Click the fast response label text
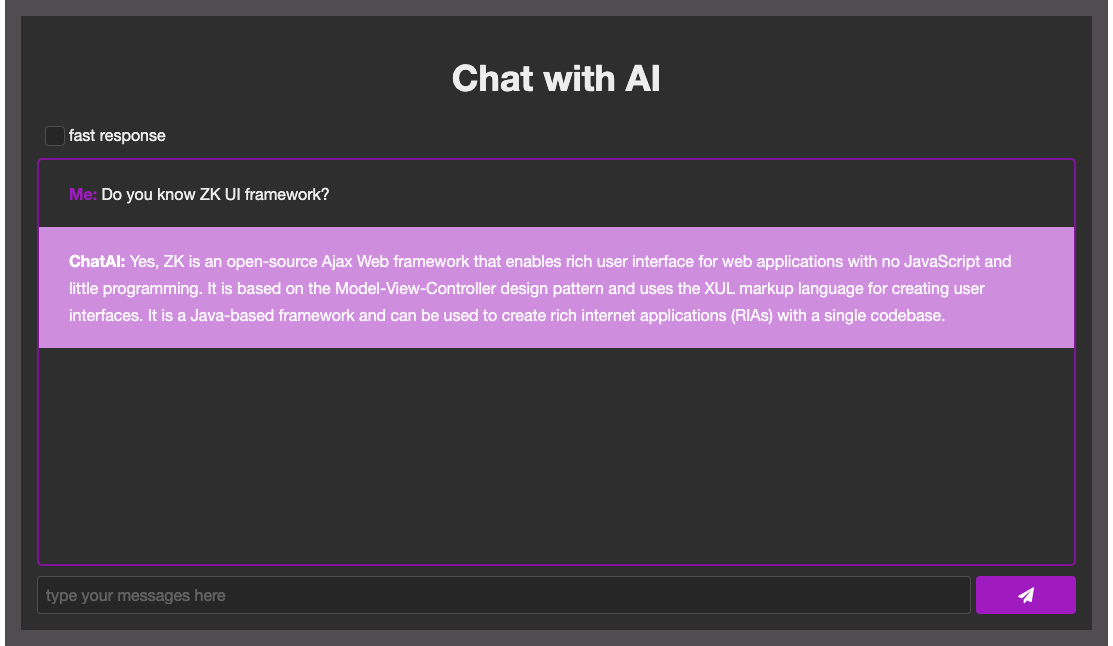This screenshot has height=646, width=1113. tap(116, 135)
